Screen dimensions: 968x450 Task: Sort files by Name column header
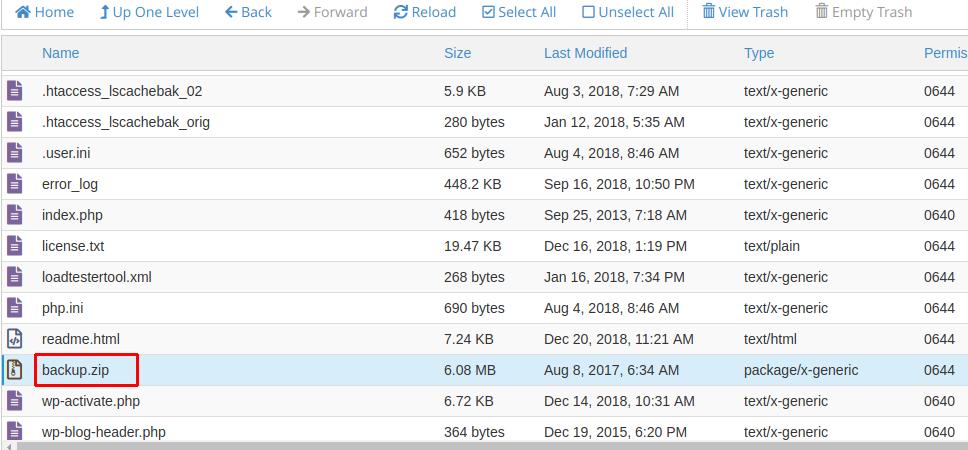coord(60,53)
